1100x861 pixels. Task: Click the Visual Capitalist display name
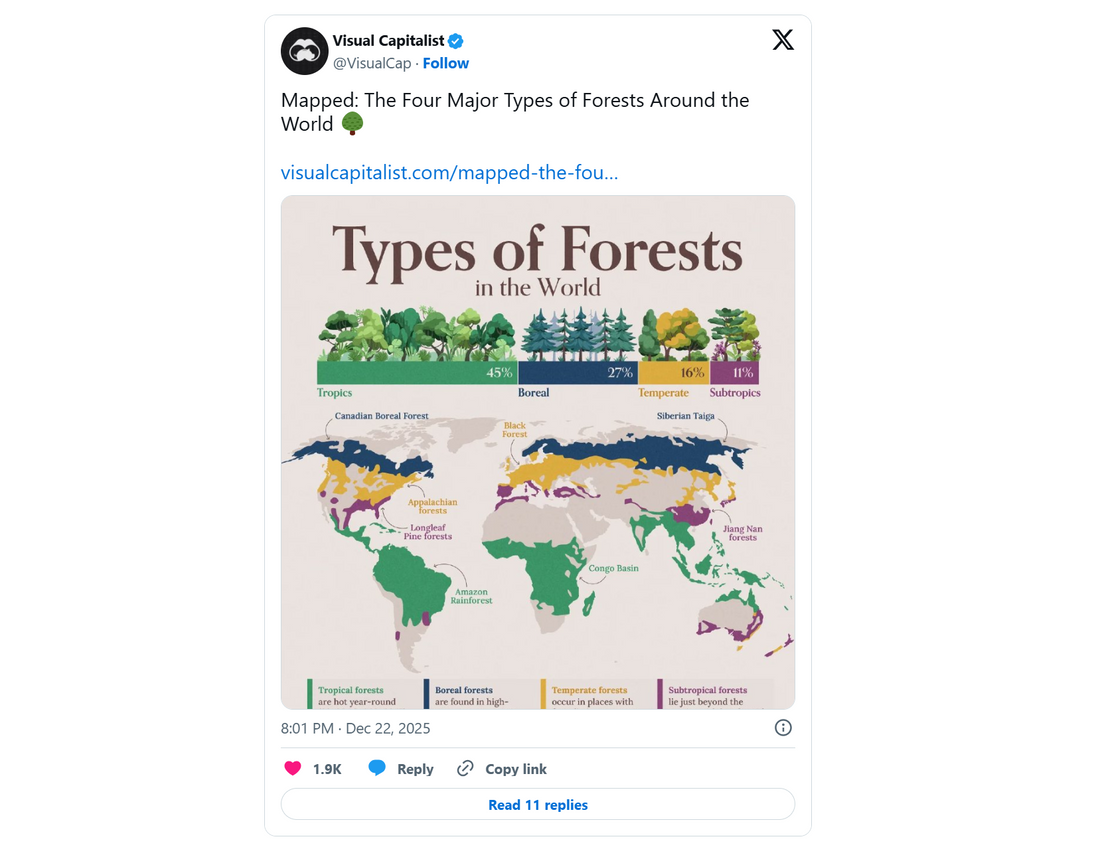(388, 40)
